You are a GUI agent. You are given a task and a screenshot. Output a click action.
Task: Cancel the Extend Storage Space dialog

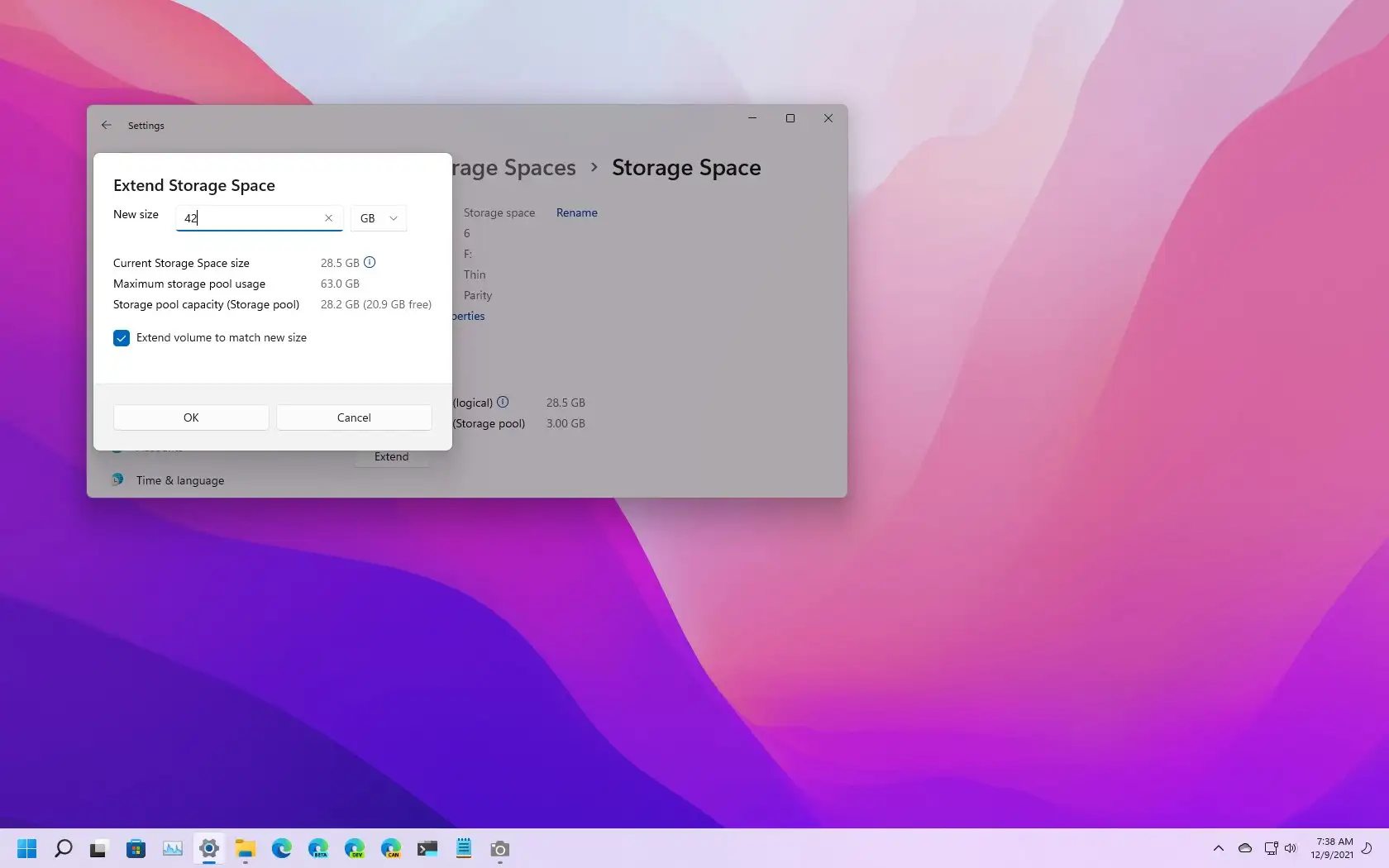(x=354, y=417)
